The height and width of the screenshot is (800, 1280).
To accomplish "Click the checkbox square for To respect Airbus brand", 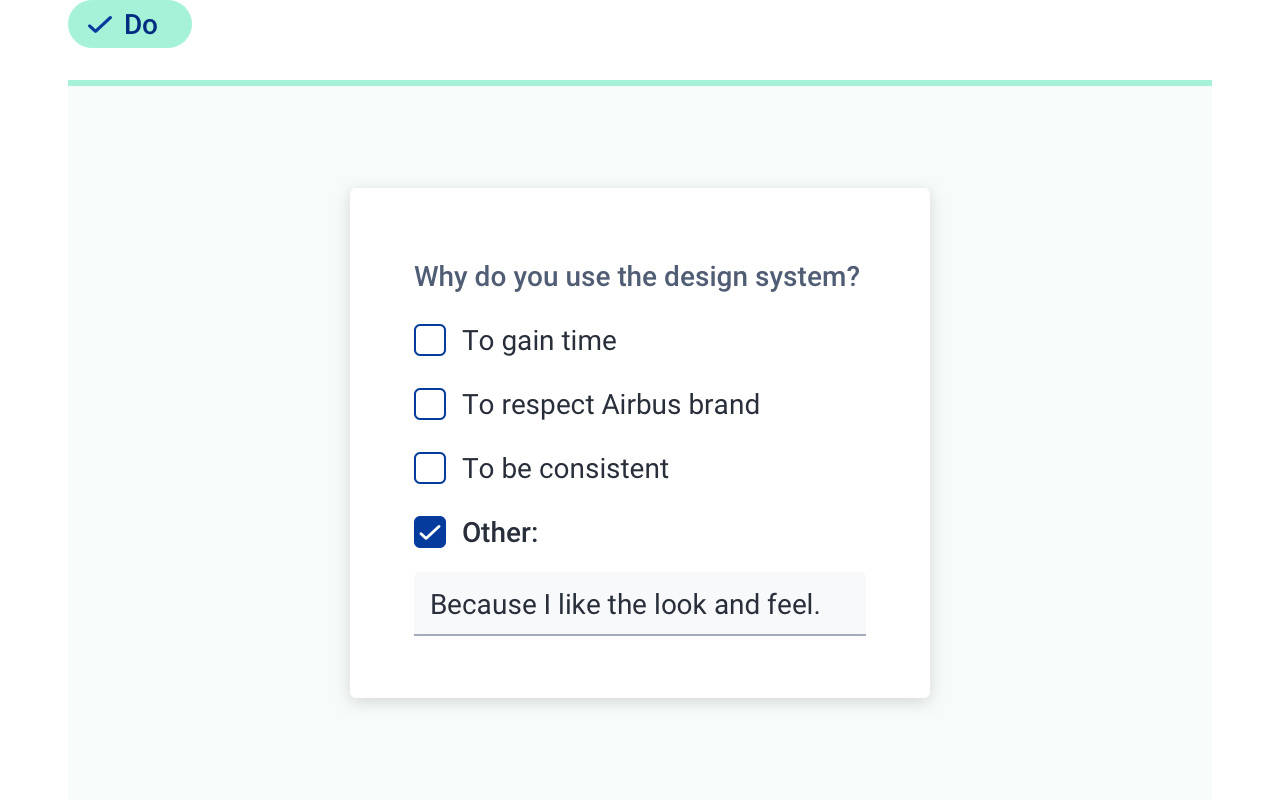I will click(430, 404).
